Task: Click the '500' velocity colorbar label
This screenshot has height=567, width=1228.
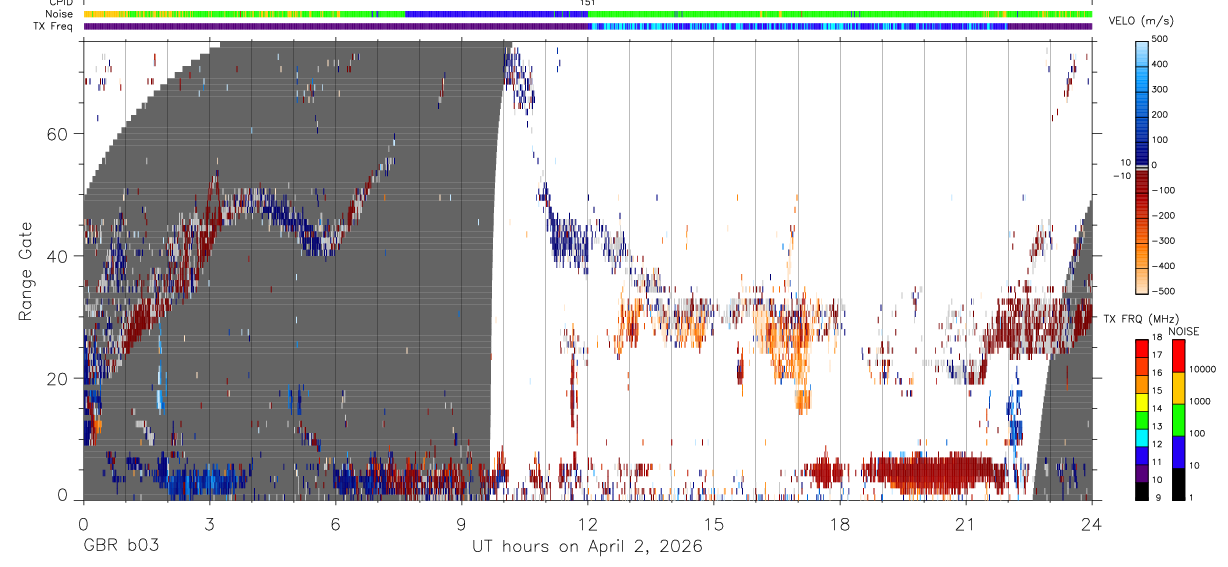Action: pos(1160,40)
